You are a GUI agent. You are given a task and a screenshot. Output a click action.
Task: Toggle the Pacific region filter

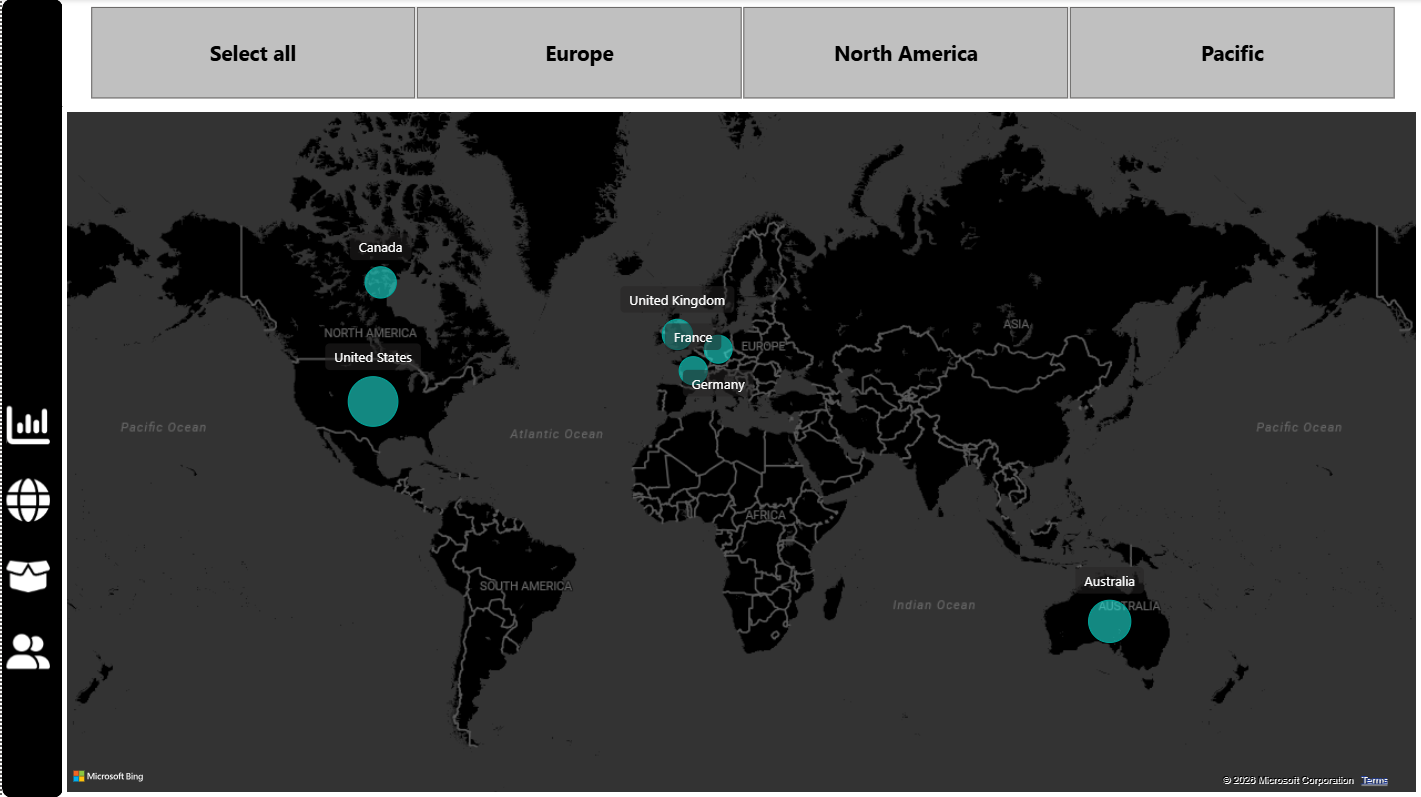pyautogui.click(x=1232, y=53)
